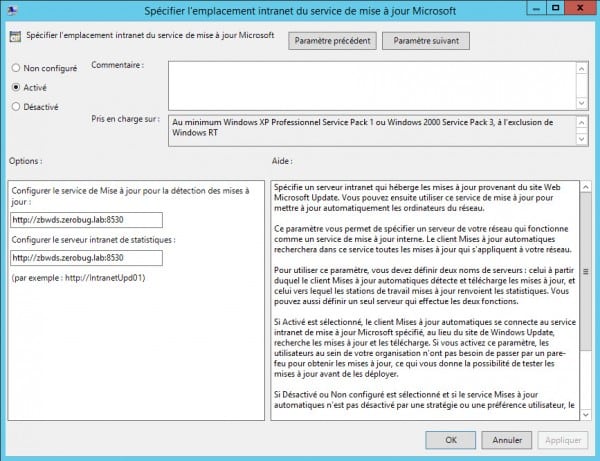Click the 'Aide :' label
Image resolution: width=600 pixels, height=461 pixels.
point(282,161)
